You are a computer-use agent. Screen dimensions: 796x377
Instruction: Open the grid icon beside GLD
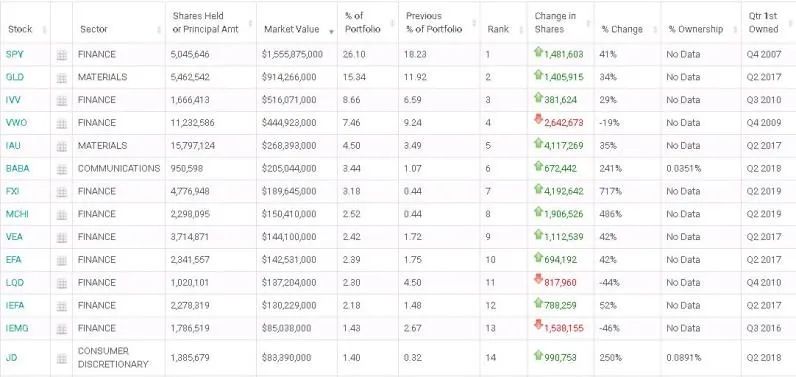[x=61, y=78]
